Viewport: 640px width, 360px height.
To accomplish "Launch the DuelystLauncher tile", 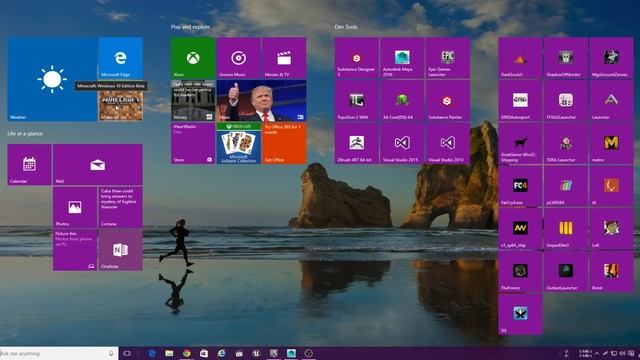I will point(566,271).
